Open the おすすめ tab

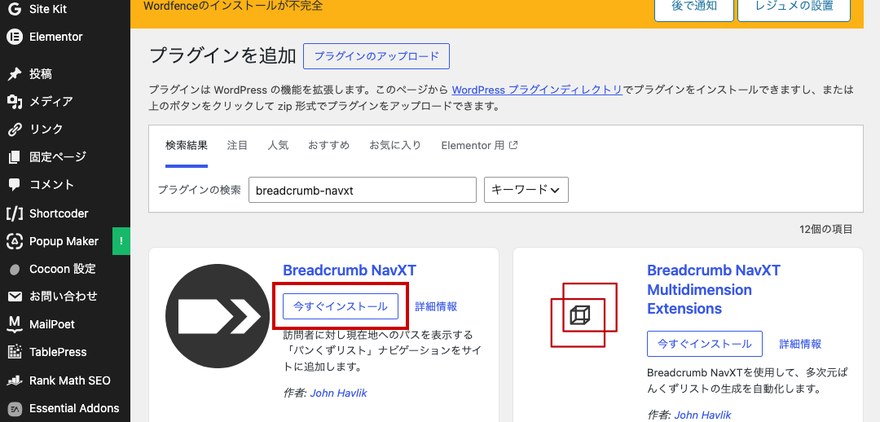coord(329,145)
